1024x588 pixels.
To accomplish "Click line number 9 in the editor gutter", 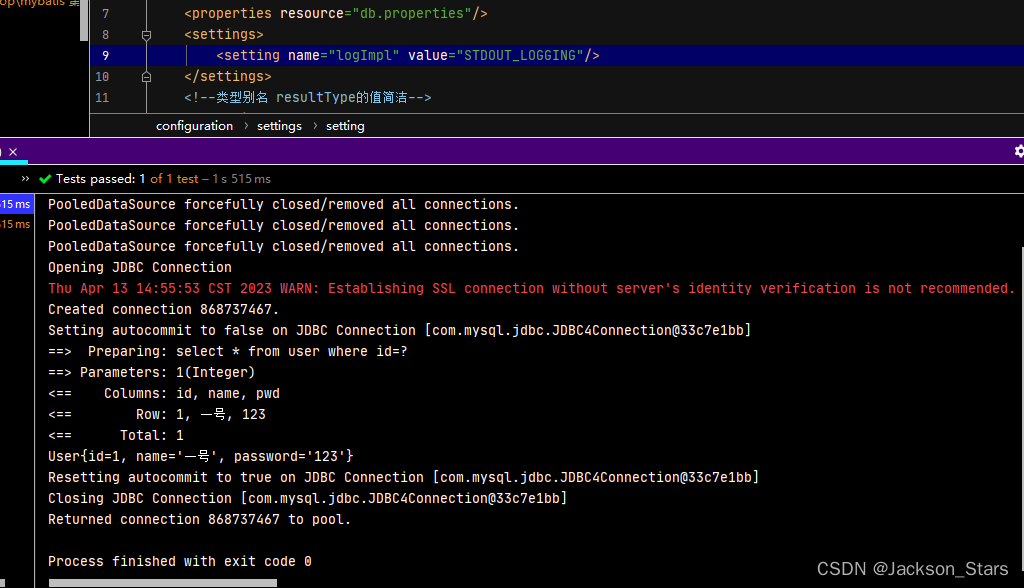I will tap(105, 55).
